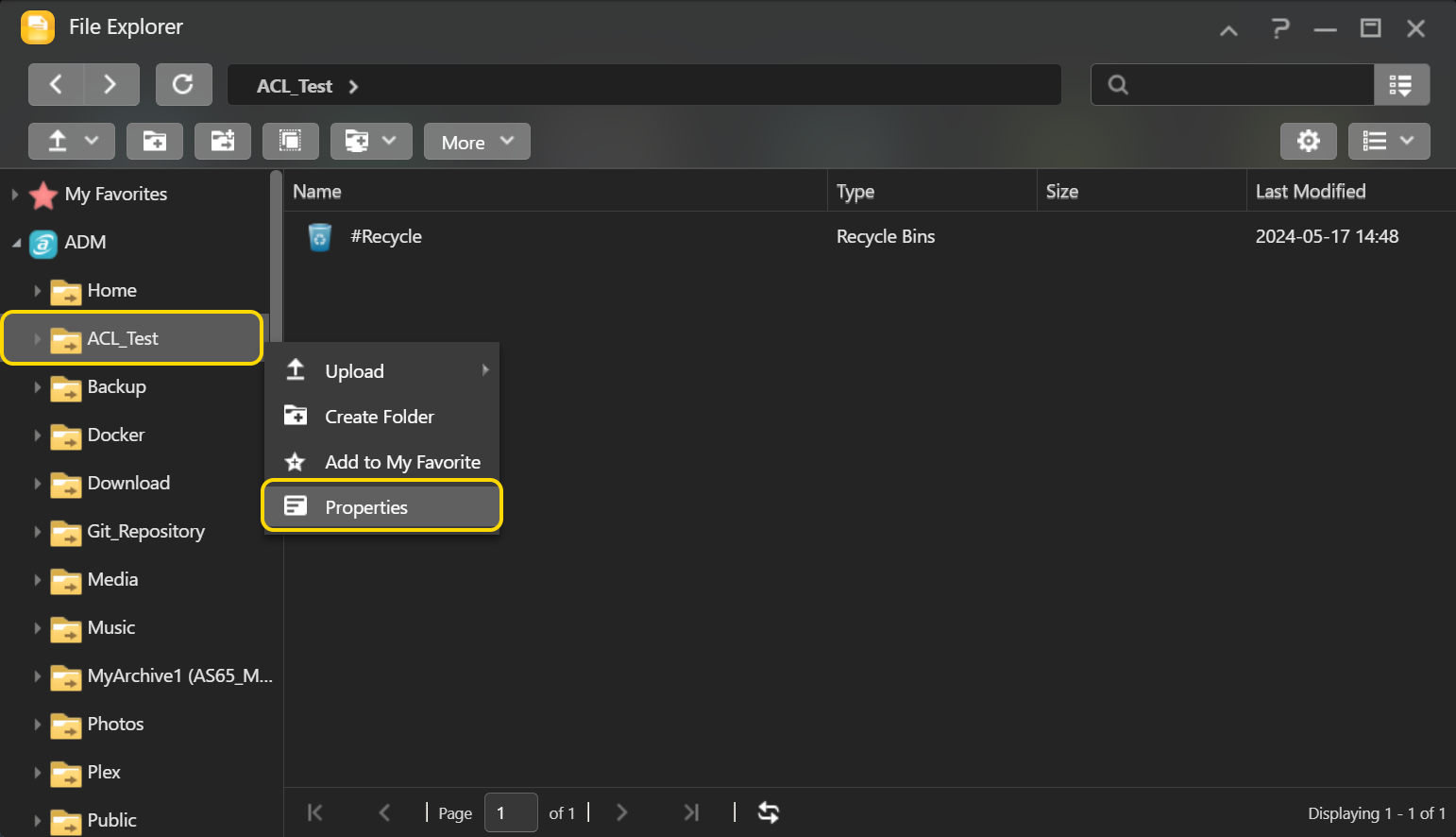
Task: Change the list view mode dropdown
Action: click(x=1389, y=142)
